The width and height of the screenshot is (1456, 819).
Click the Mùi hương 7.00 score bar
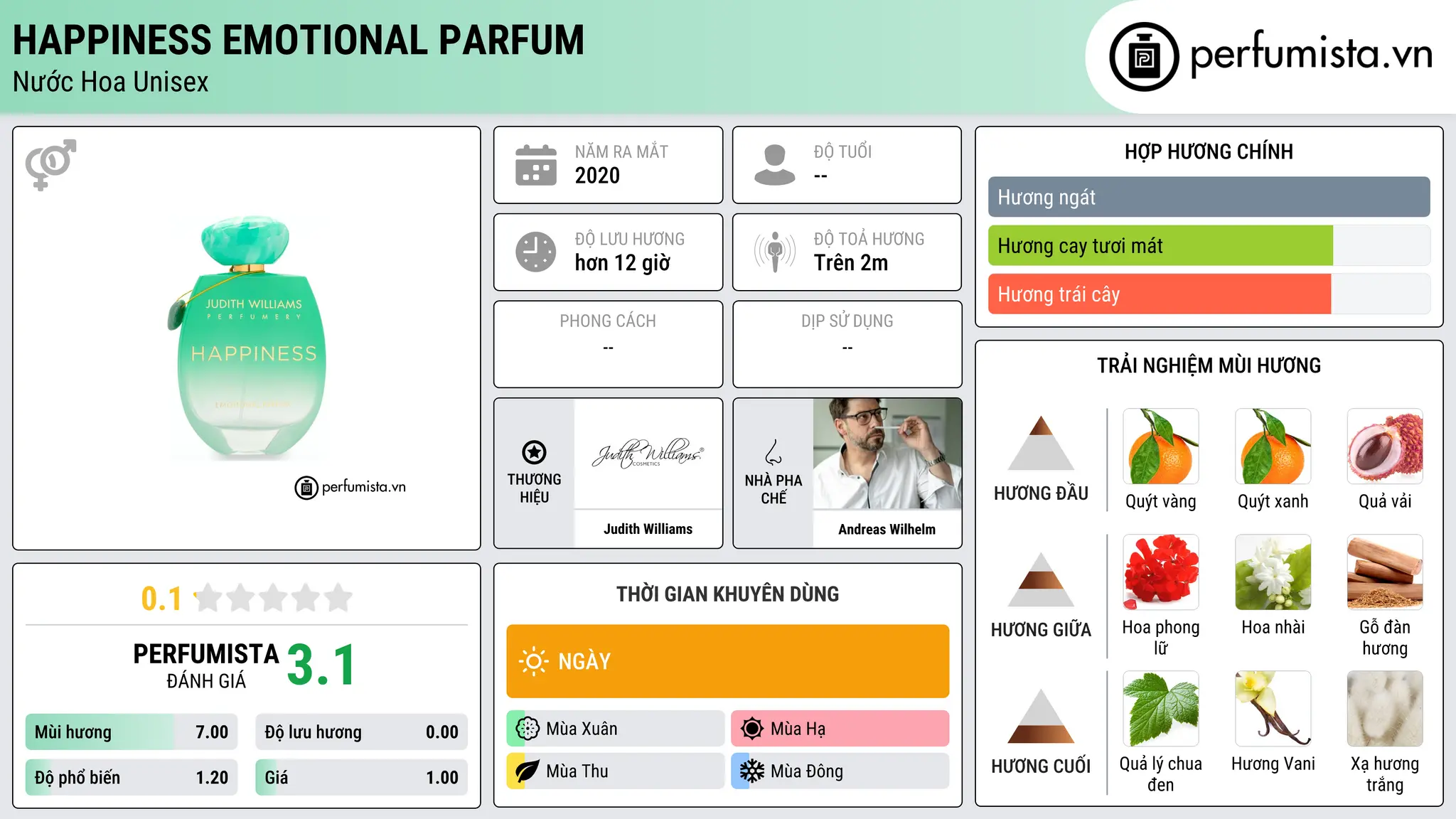pos(132,732)
